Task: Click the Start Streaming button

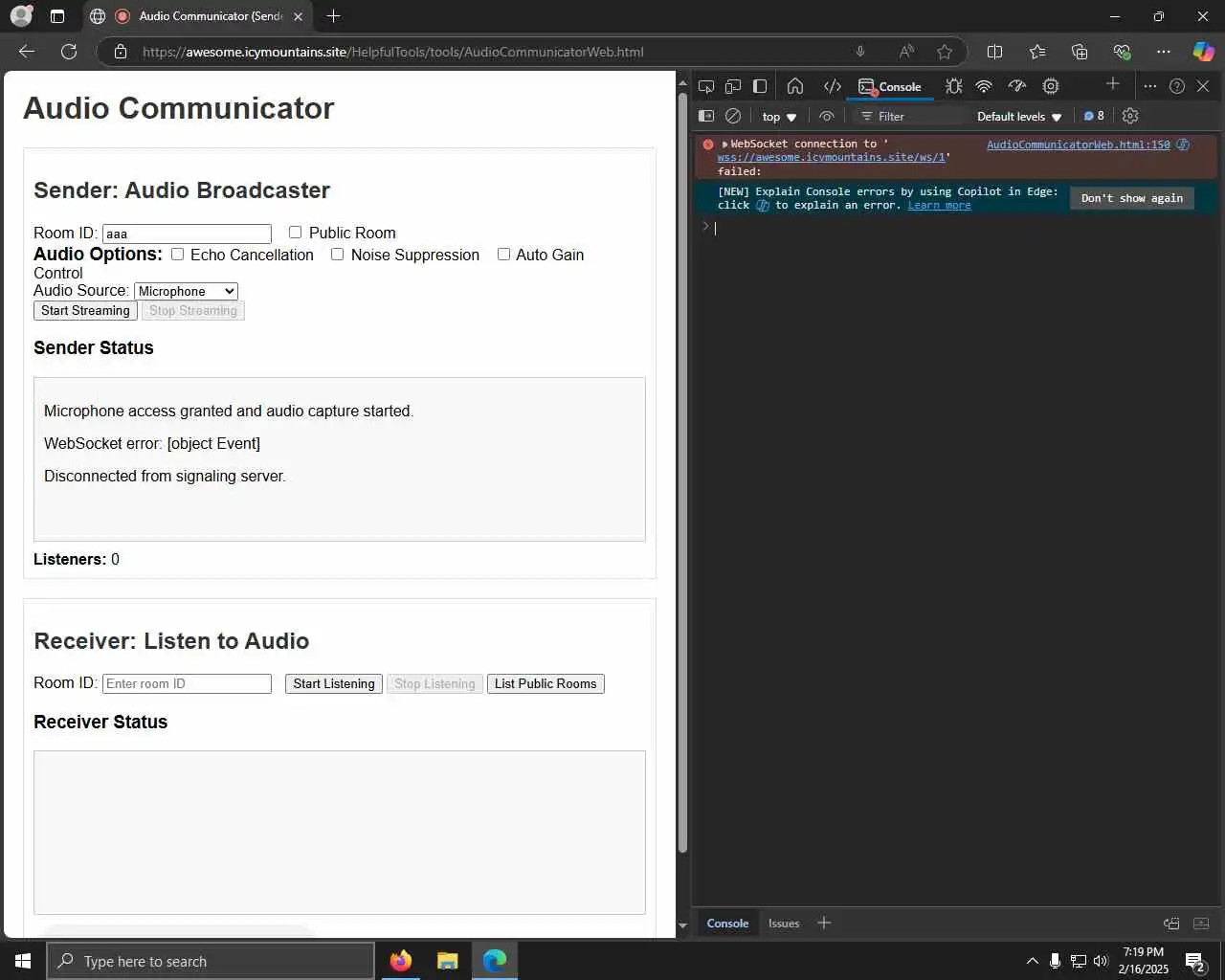Action: pyautogui.click(x=85, y=311)
